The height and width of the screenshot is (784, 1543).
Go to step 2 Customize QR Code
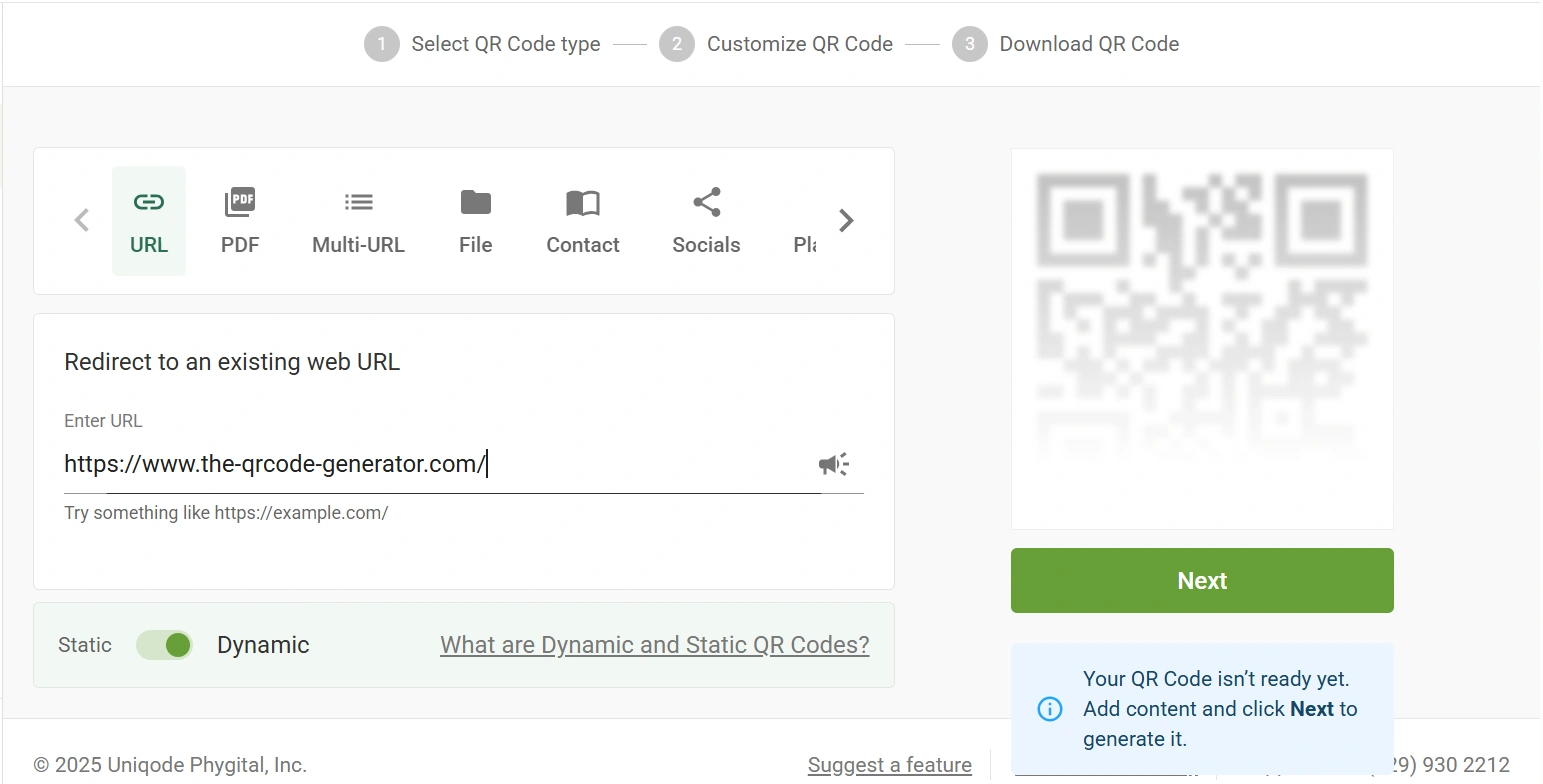click(x=776, y=44)
